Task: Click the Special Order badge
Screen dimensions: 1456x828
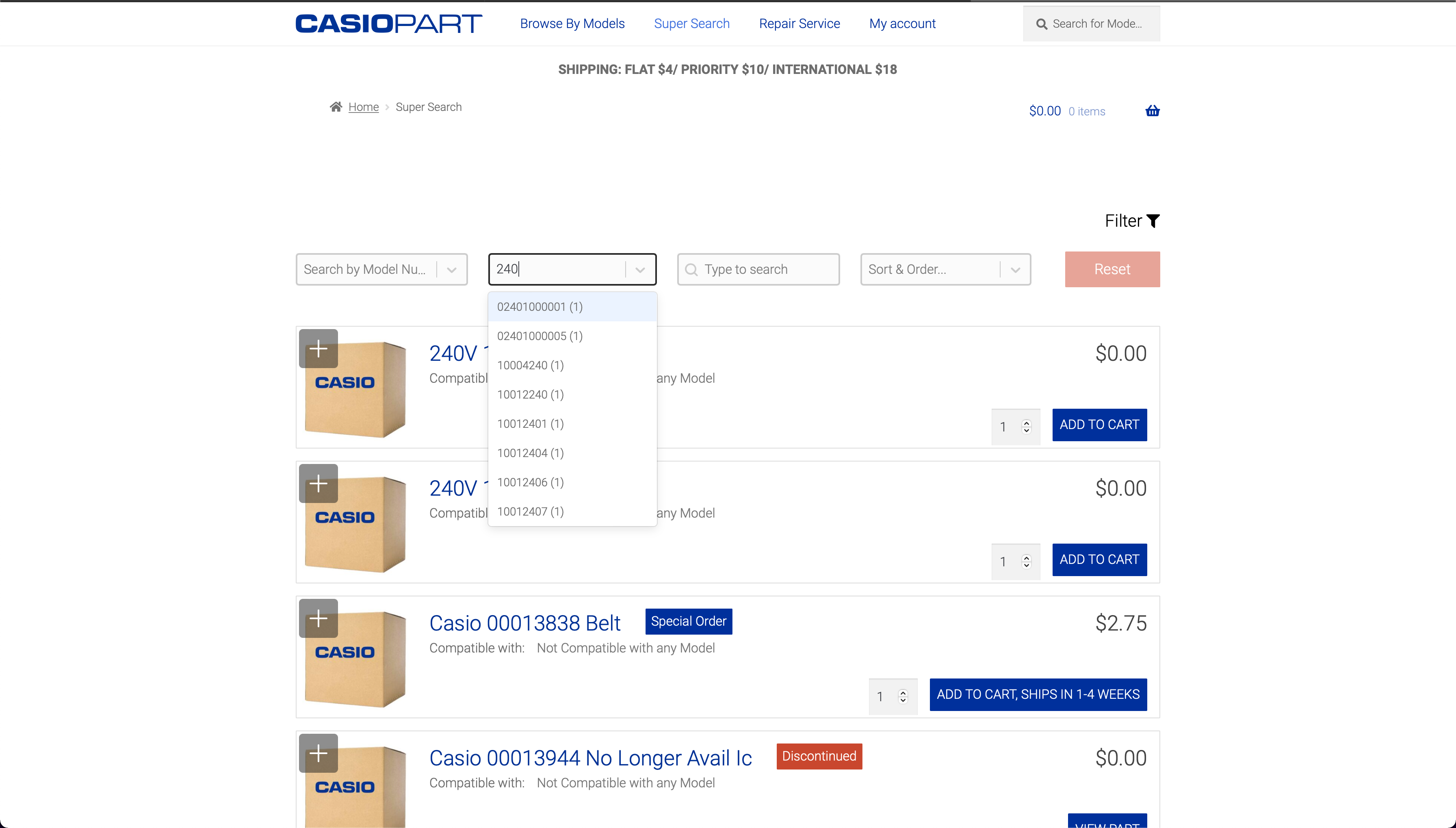Action: pos(689,622)
